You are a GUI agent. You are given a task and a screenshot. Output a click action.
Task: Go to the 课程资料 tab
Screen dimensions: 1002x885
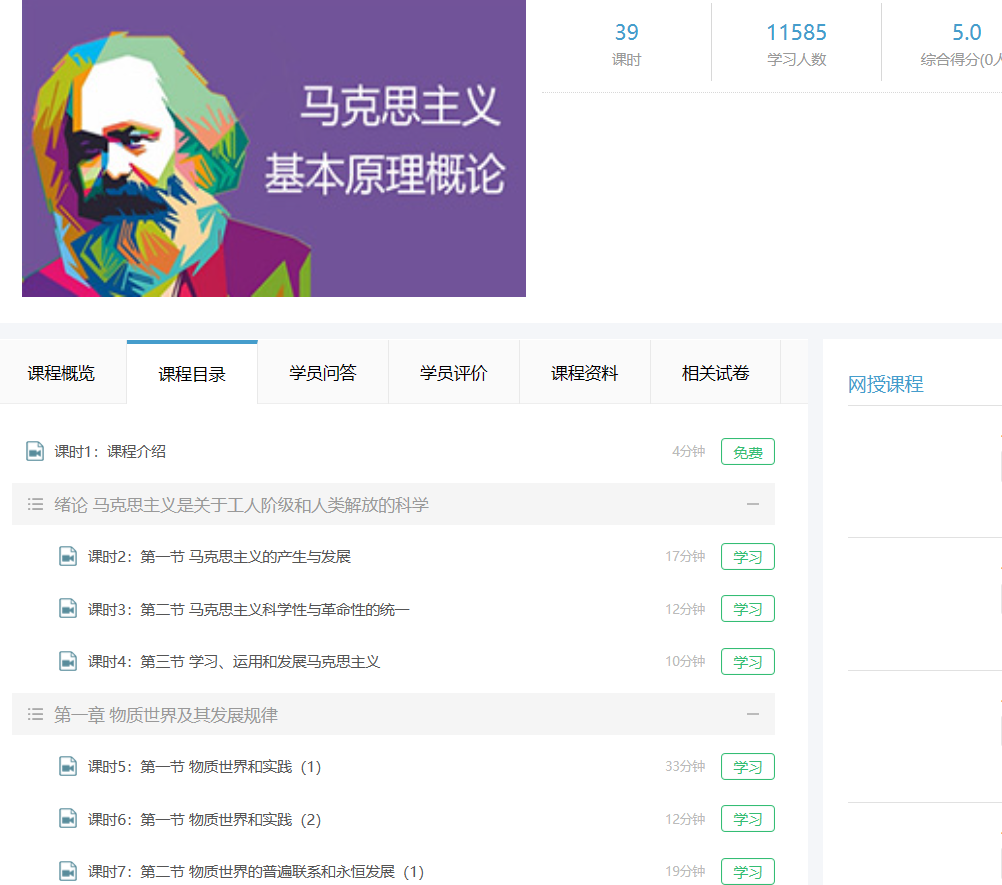tap(585, 373)
